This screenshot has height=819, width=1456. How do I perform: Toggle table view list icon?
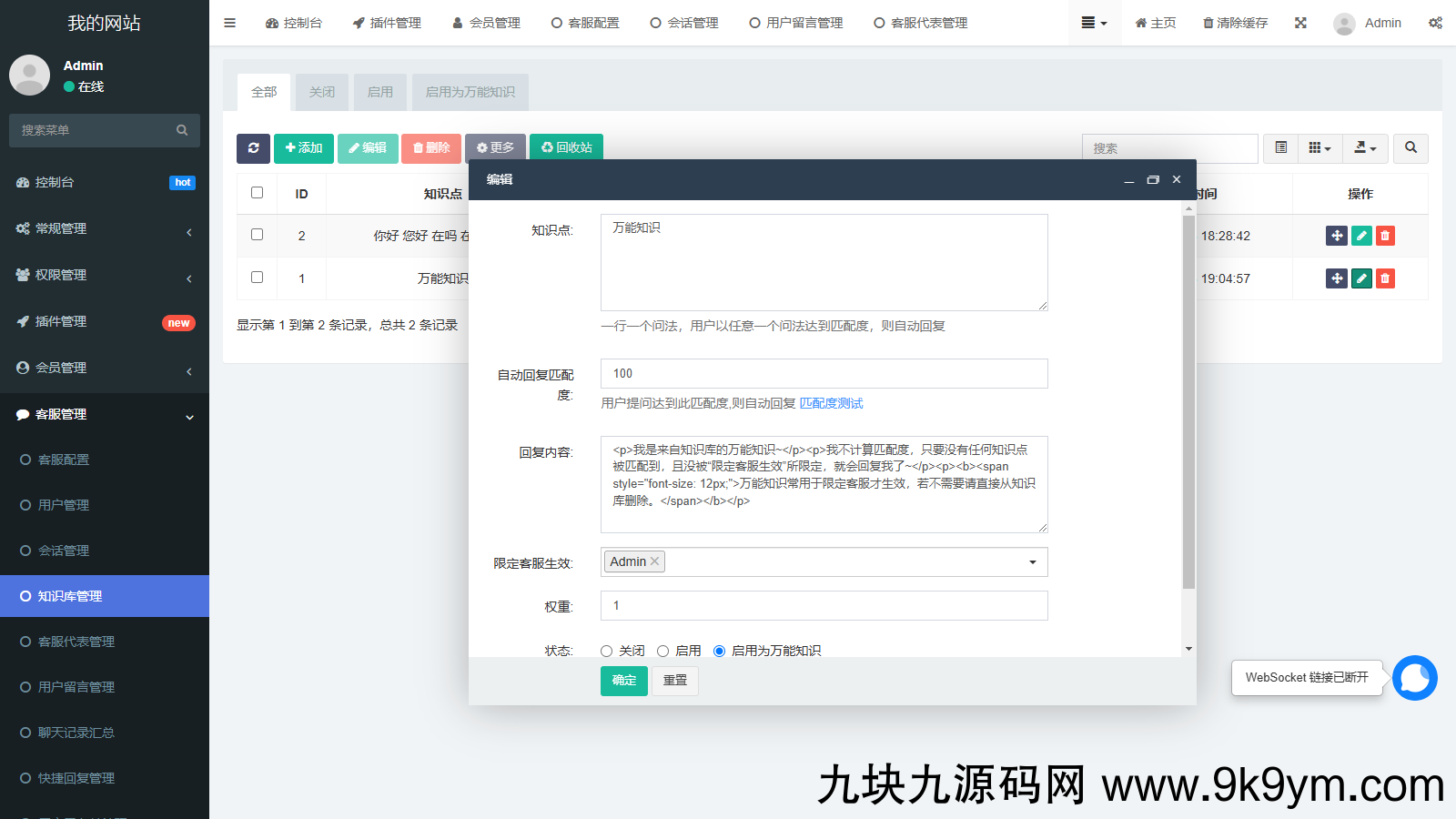coord(1280,148)
